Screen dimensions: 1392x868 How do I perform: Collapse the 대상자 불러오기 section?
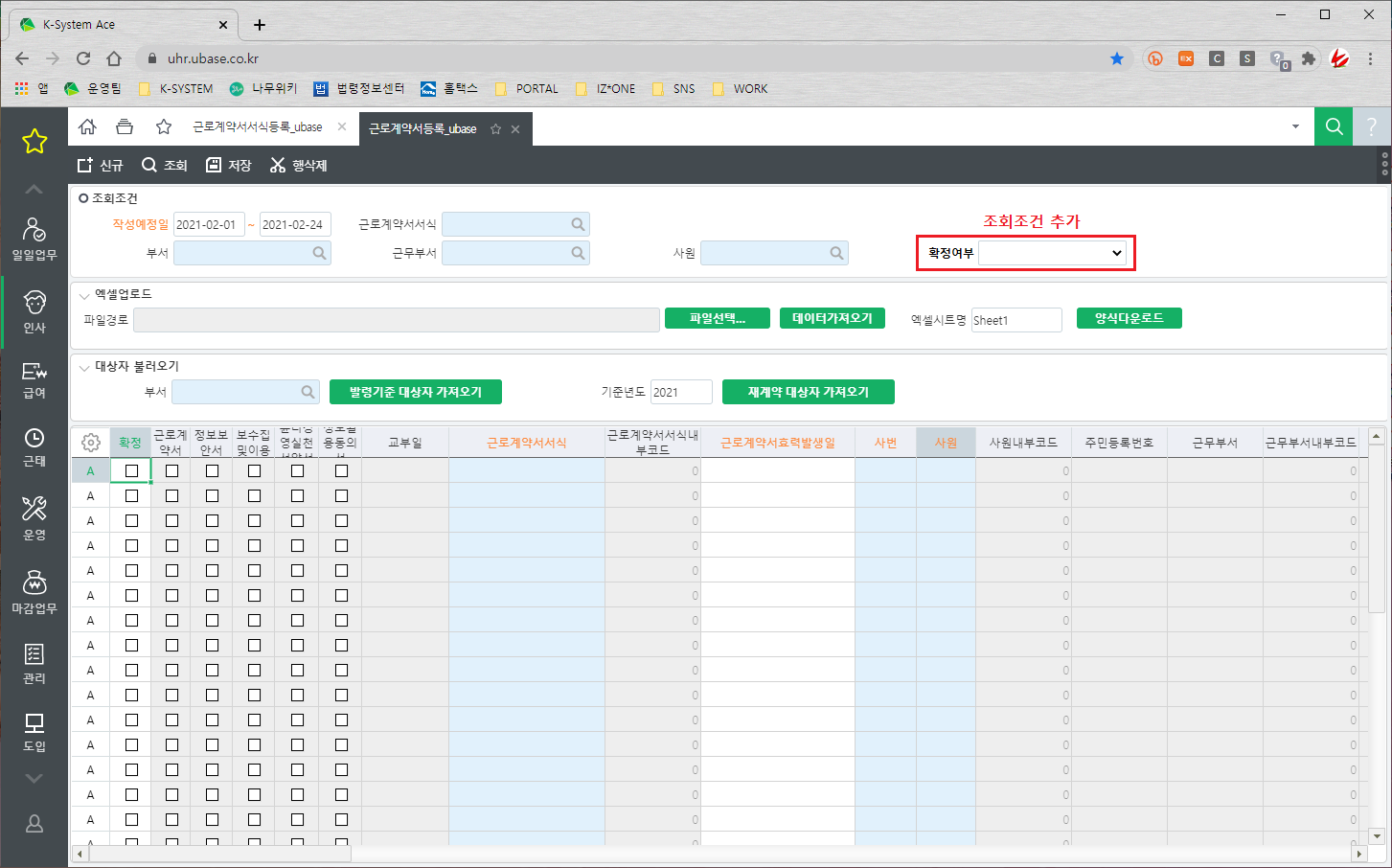pyautogui.click(x=84, y=367)
